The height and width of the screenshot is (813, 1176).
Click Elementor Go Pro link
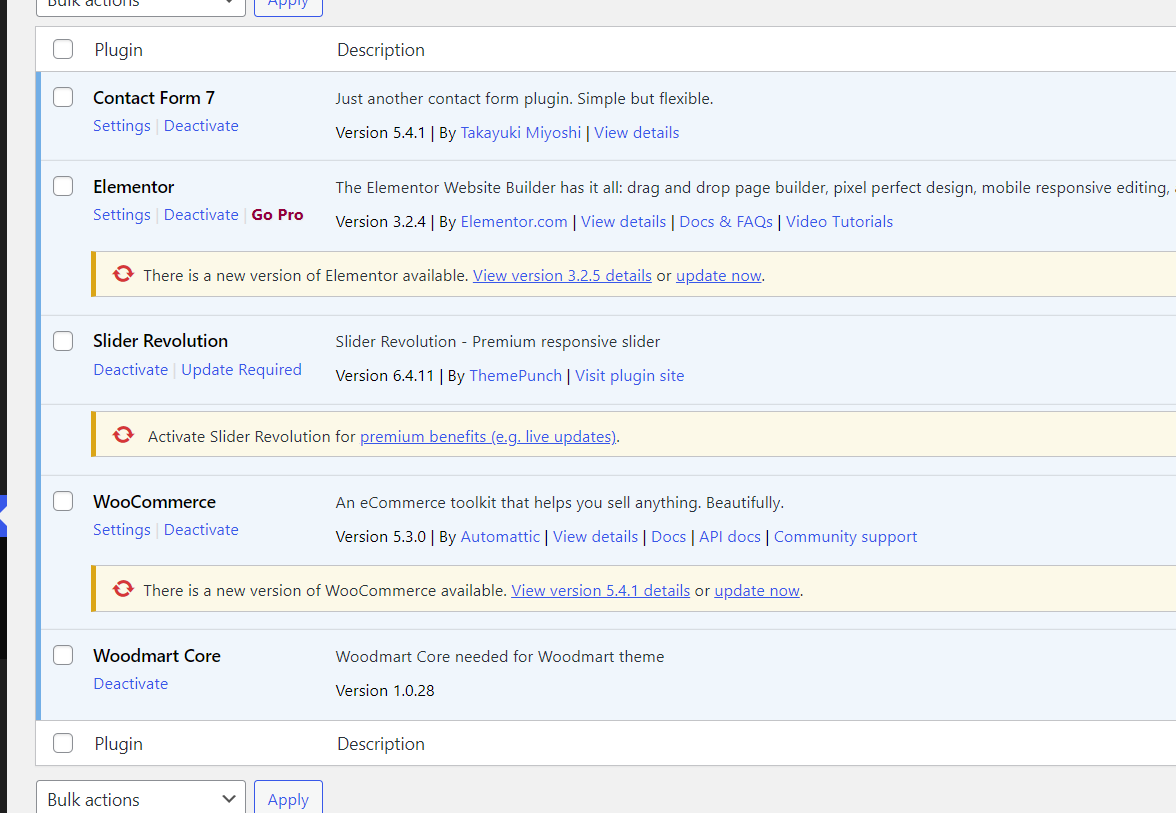pos(278,215)
